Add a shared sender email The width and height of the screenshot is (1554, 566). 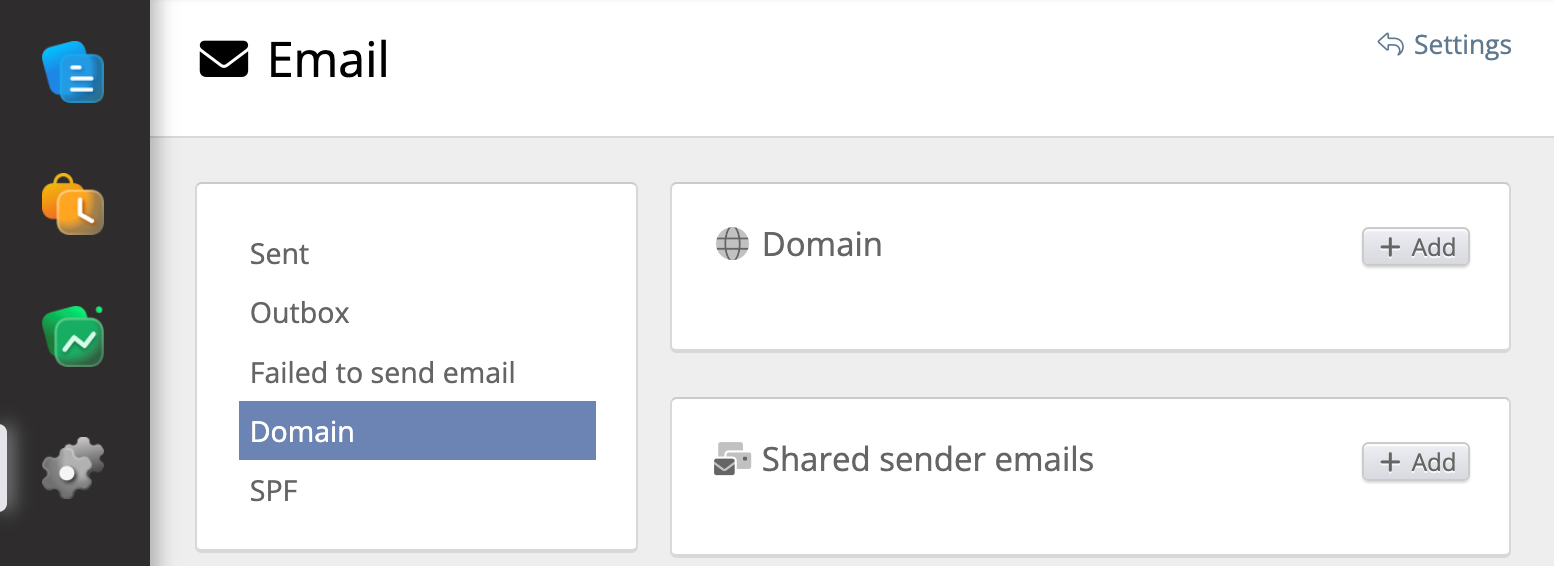point(1415,462)
